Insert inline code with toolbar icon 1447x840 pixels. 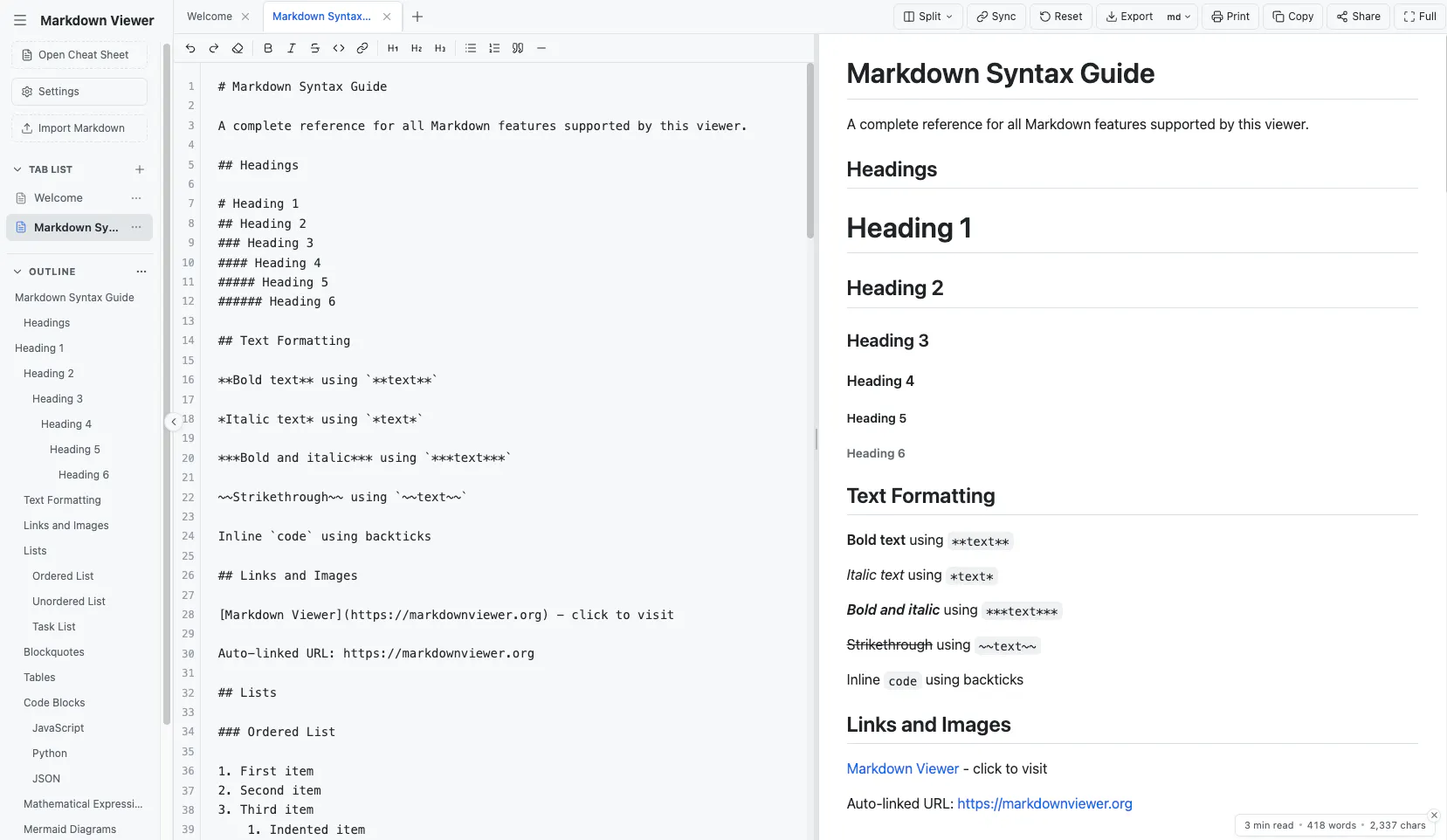point(339,48)
